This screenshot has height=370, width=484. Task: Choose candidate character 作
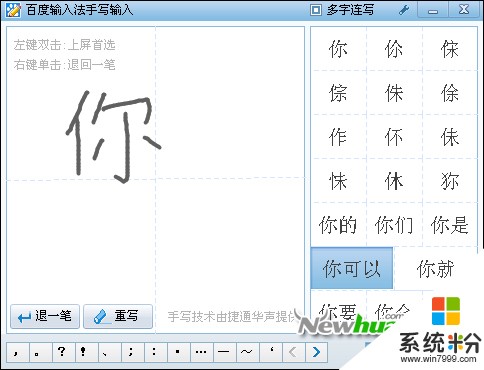[338, 137]
